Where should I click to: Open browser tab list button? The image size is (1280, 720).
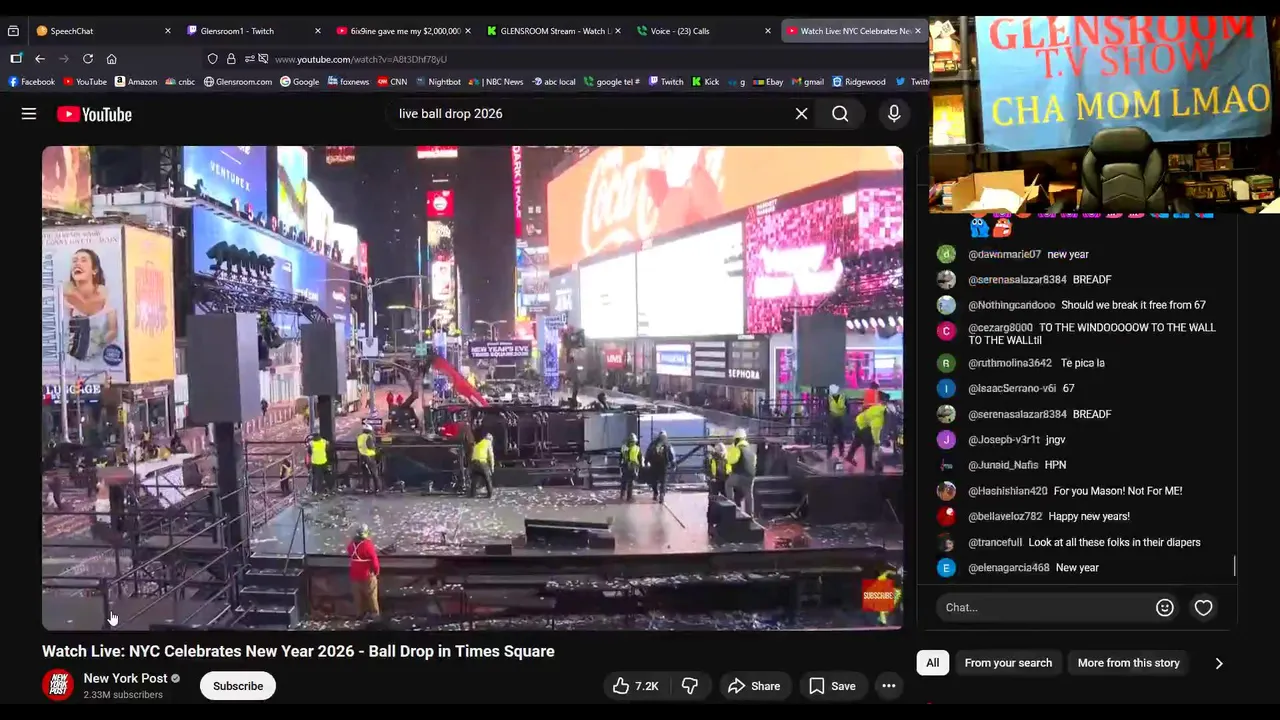point(13,31)
